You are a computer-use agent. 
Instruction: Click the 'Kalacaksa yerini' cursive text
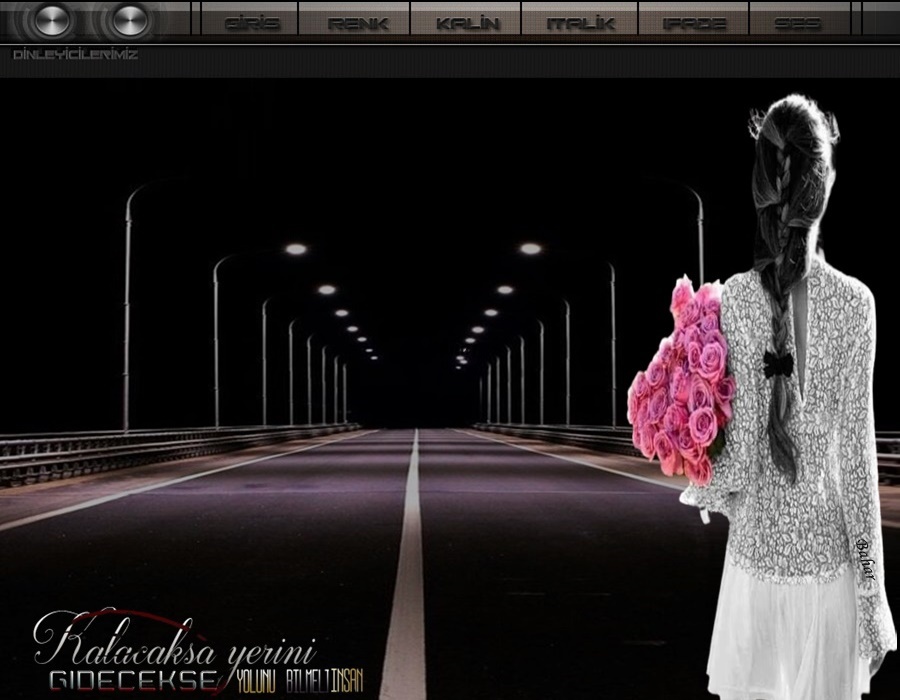coord(175,640)
